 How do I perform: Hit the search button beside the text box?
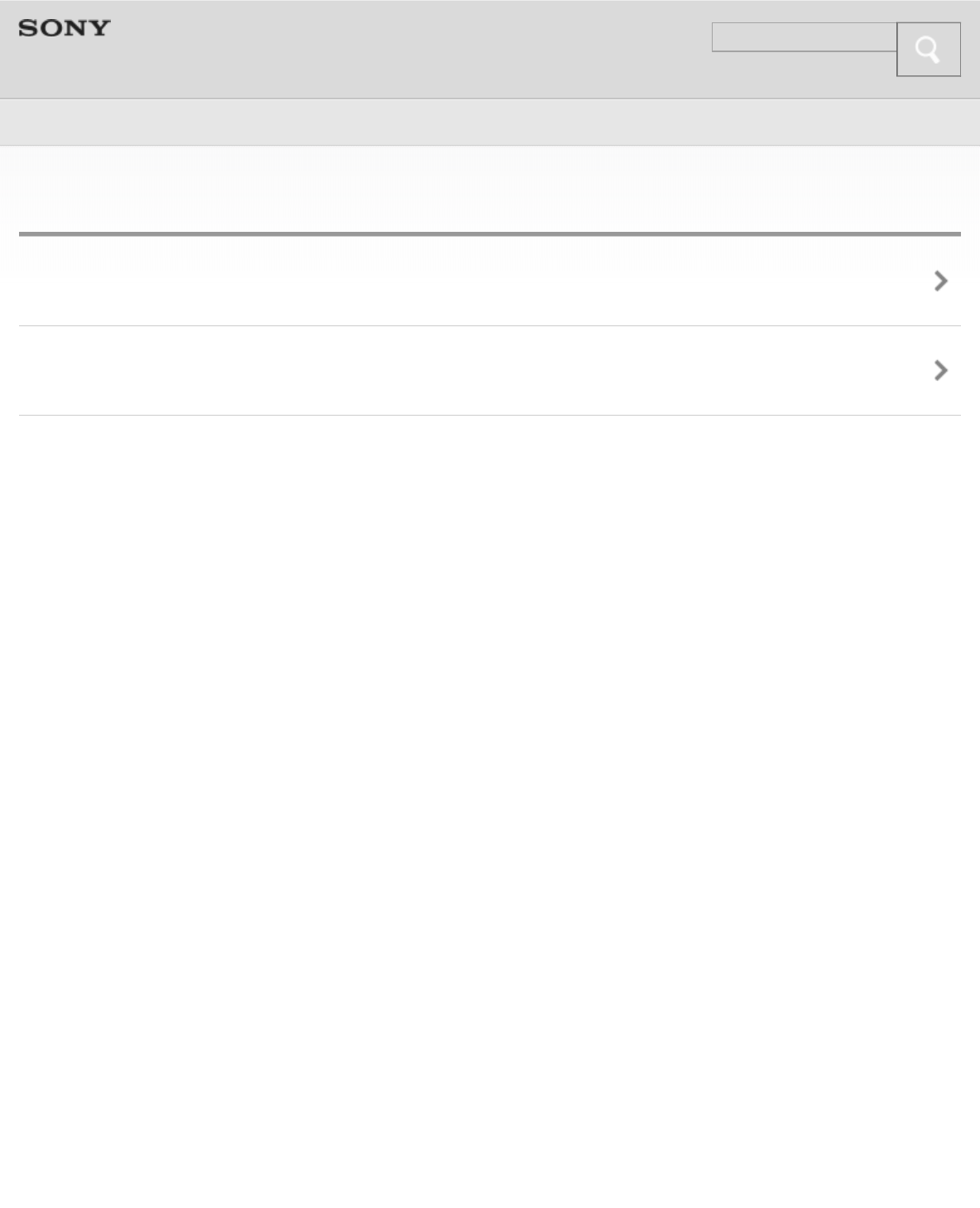(928, 50)
